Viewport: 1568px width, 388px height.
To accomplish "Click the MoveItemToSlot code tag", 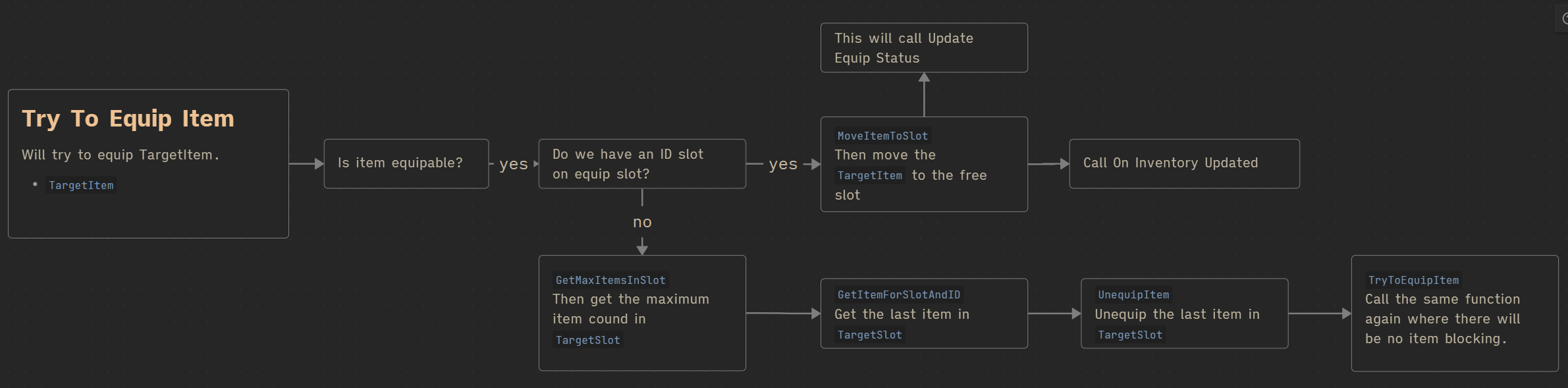I will 882,136.
